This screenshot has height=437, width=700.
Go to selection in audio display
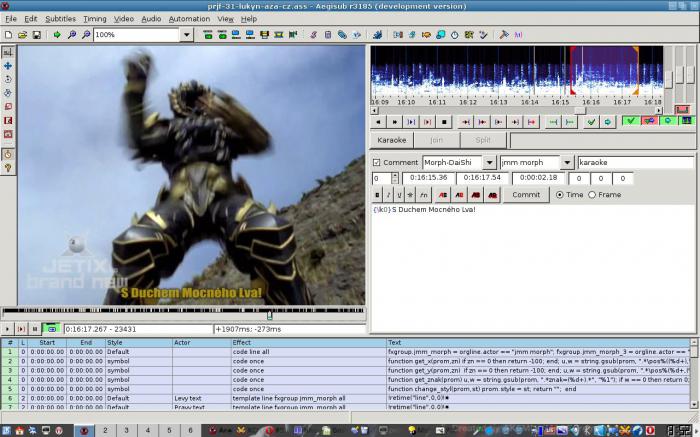click(608, 122)
